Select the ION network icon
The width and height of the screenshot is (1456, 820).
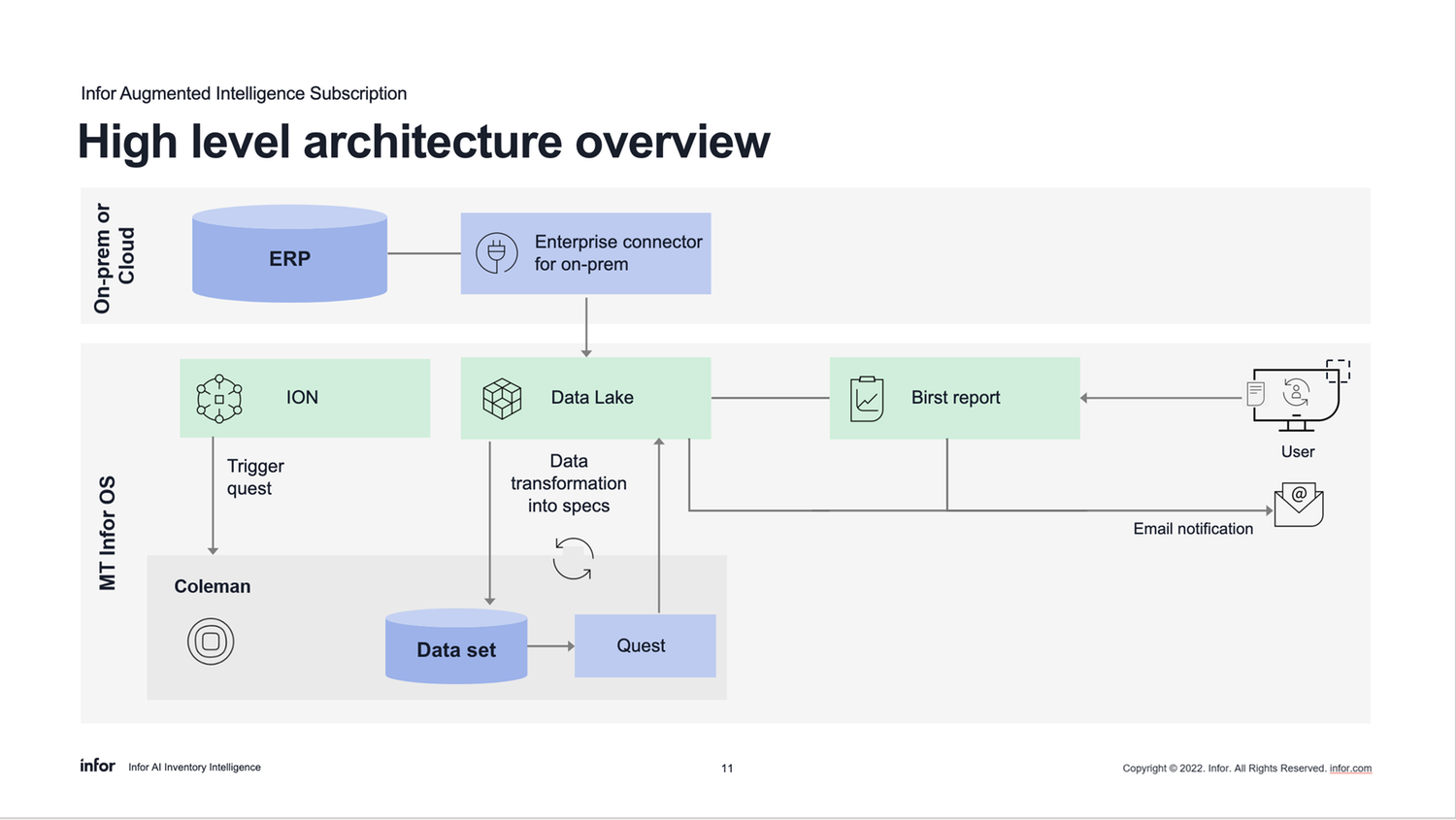(x=218, y=398)
